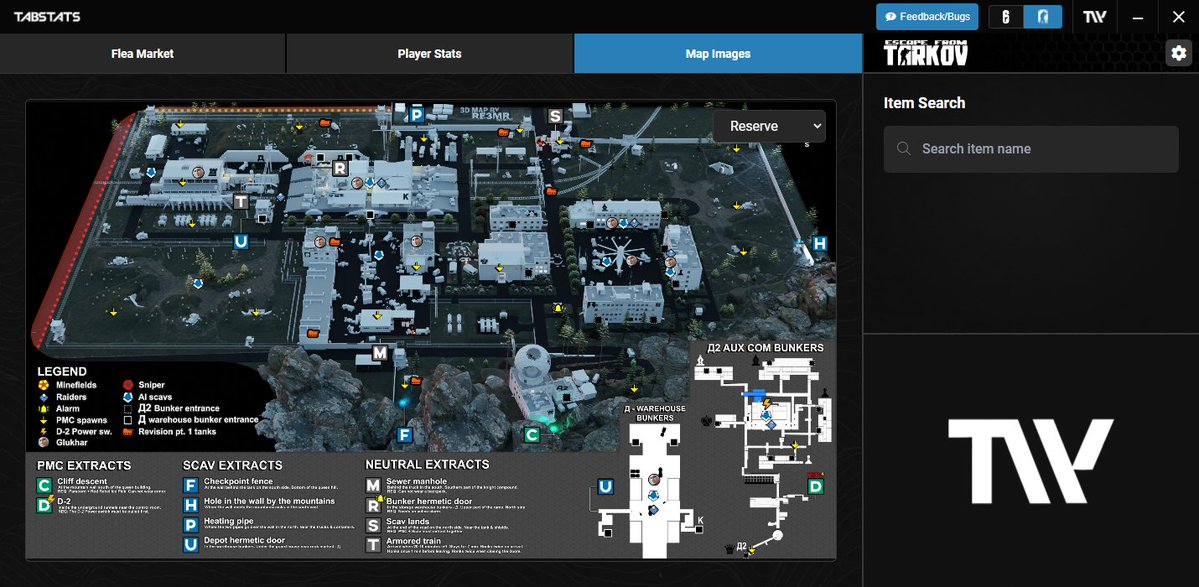Click the S icon beside Scav lands
The image size is (1199, 587).
(373, 524)
